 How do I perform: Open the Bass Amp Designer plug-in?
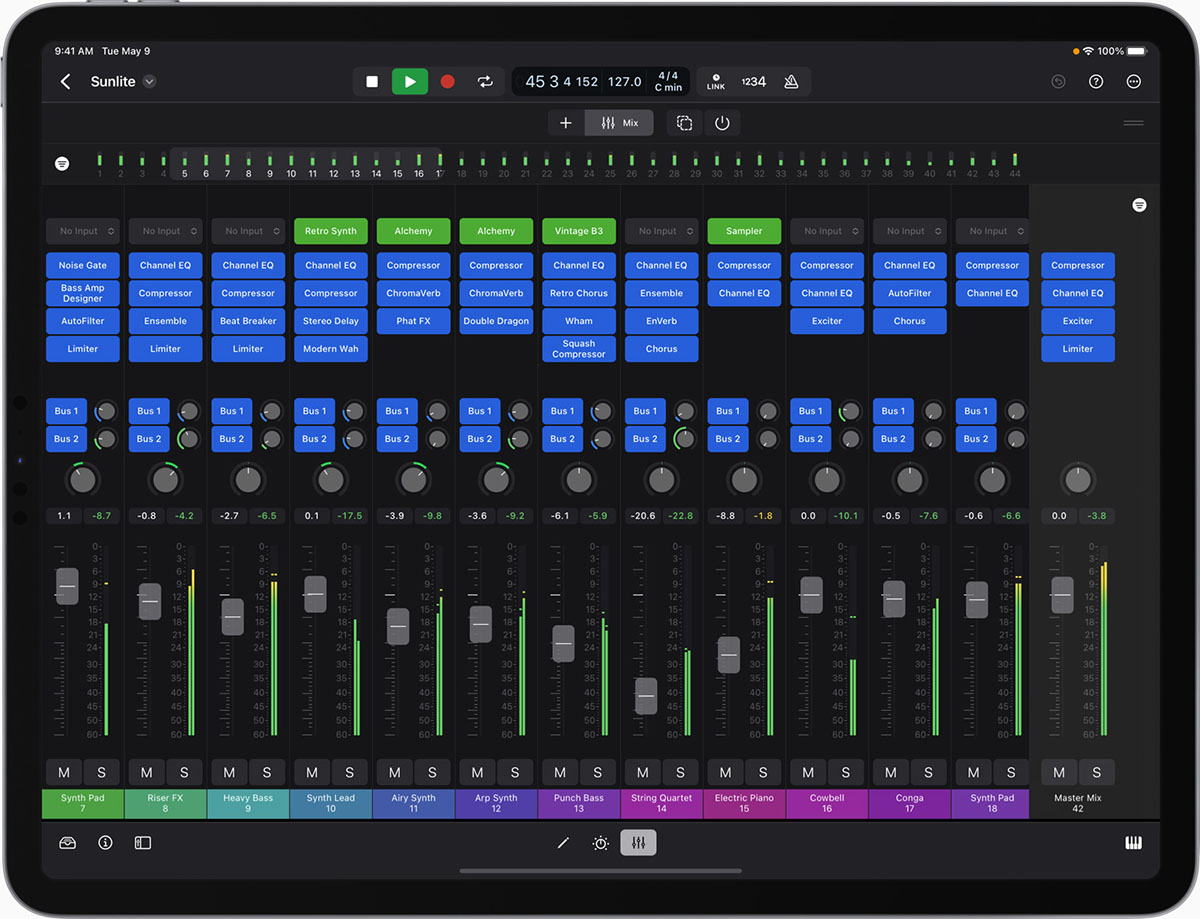click(x=83, y=293)
